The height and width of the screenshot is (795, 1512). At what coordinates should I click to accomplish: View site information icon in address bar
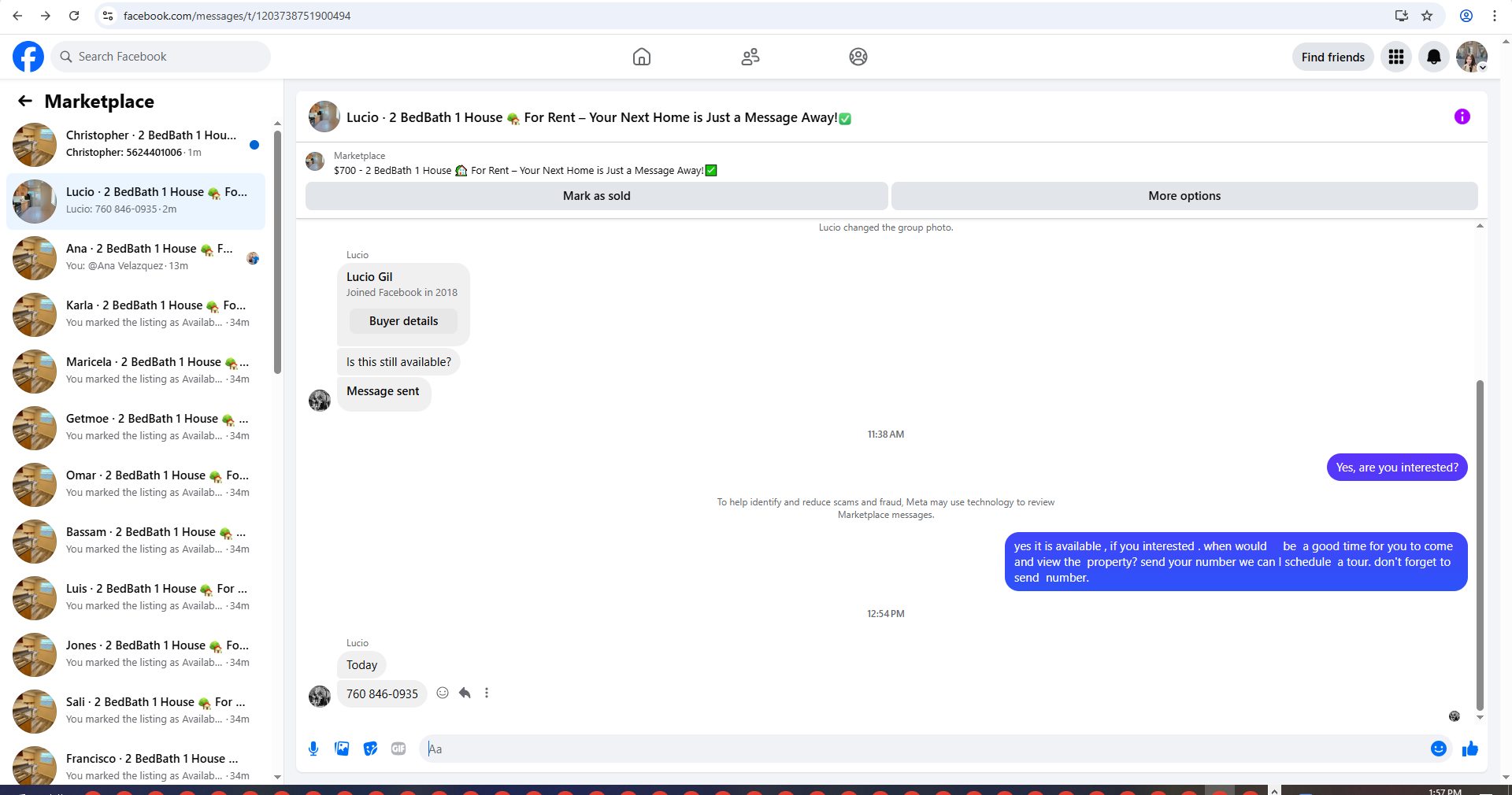108,16
